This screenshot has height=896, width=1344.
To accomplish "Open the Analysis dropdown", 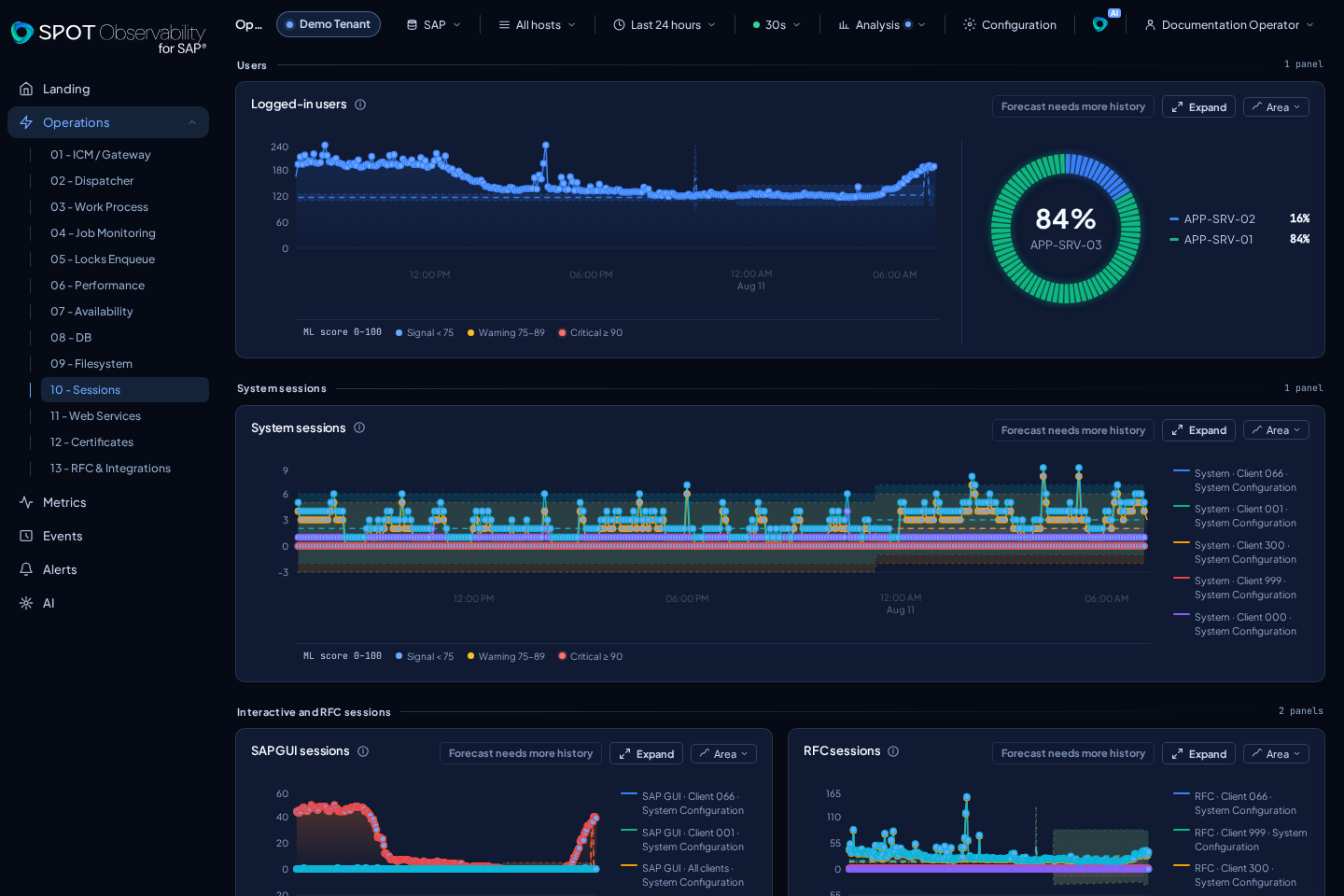I will tap(882, 25).
